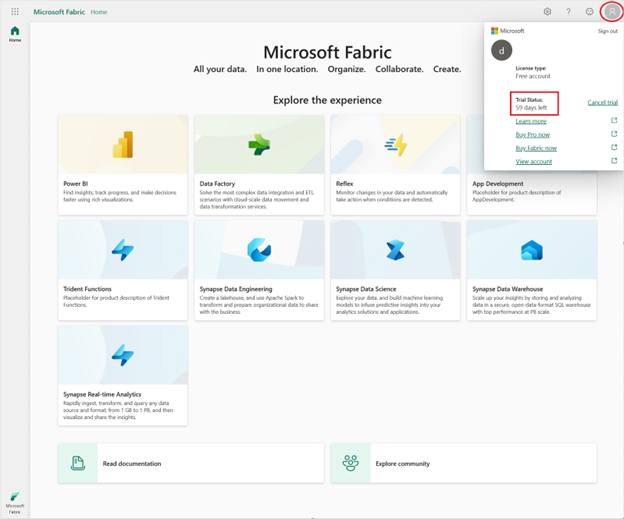
Task: Click the Microsoft Fabric header title
Action: [x=59, y=12]
